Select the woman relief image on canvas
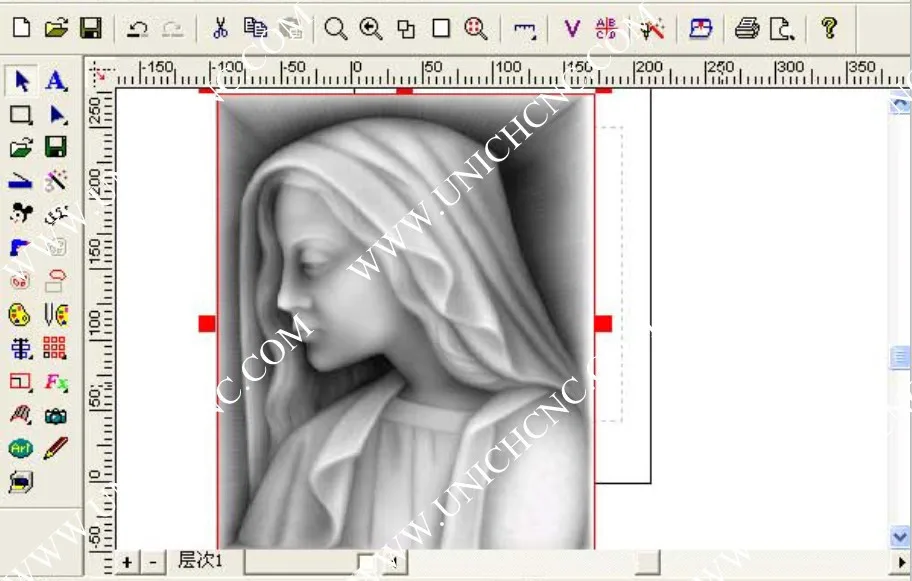The image size is (912, 581). pos(406,322)
